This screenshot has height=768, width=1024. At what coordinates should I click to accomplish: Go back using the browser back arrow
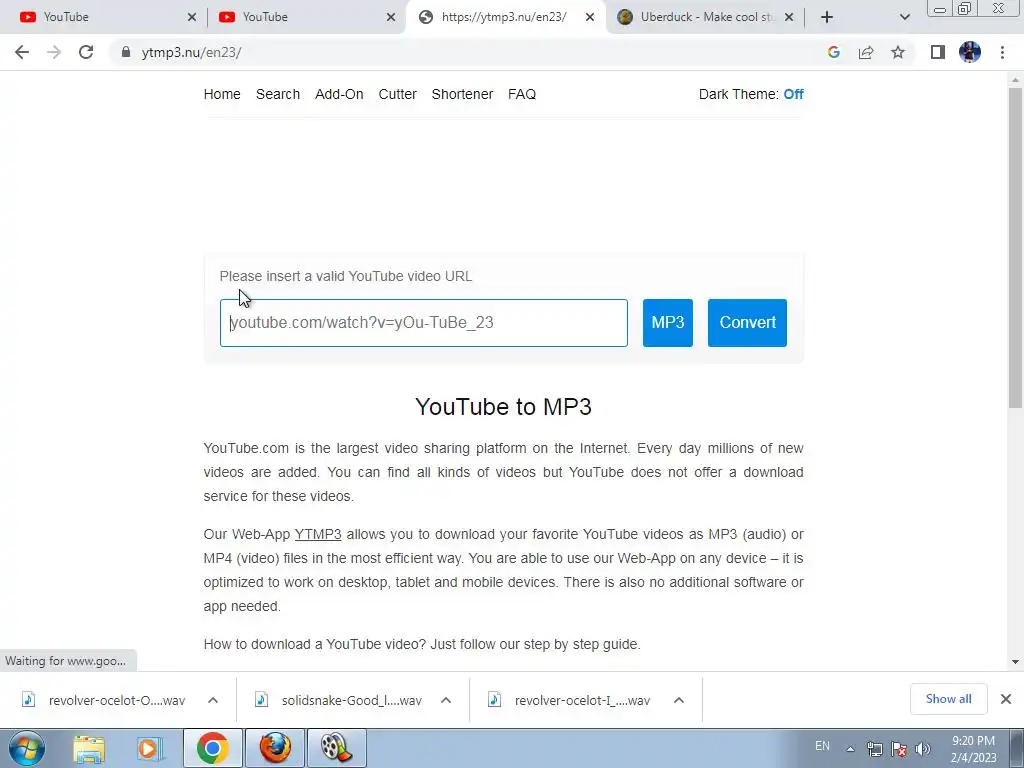[x=22, y=52]
